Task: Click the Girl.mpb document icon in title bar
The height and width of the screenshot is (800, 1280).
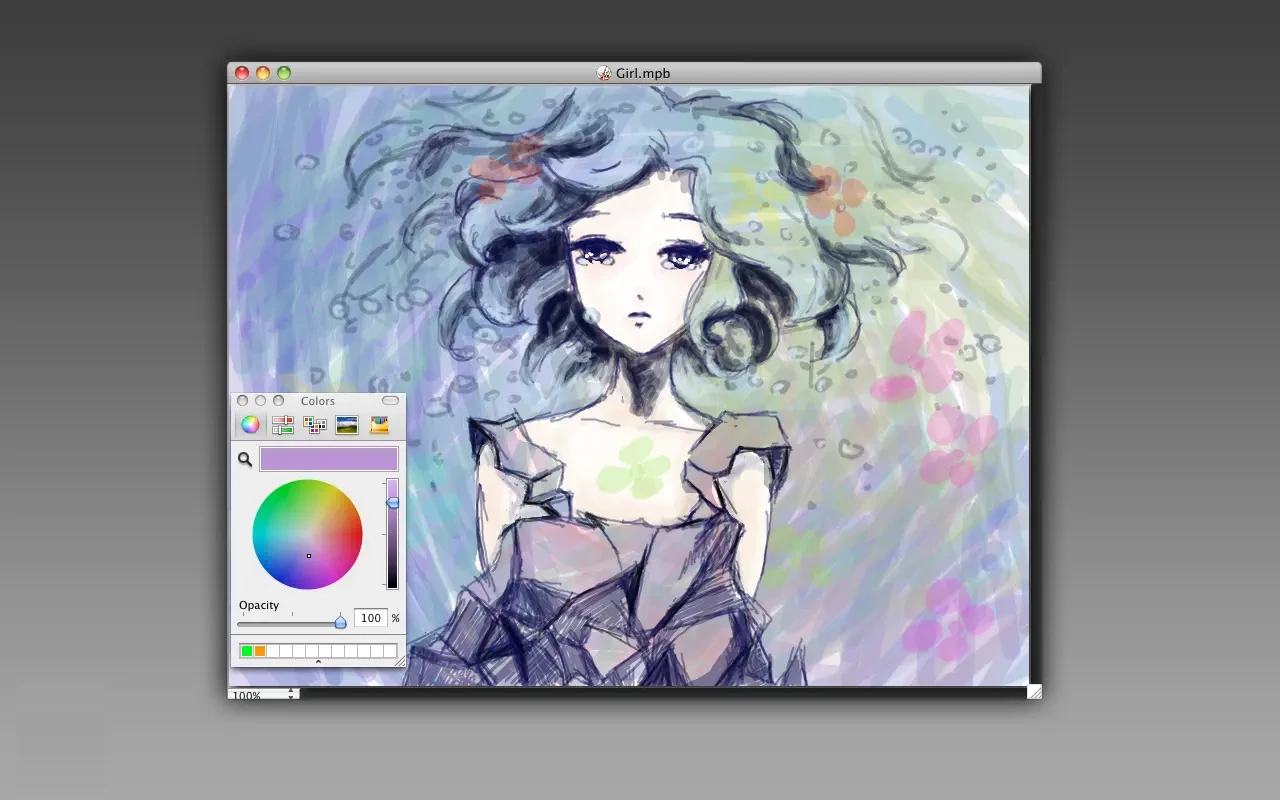Action: click(604, 73)
